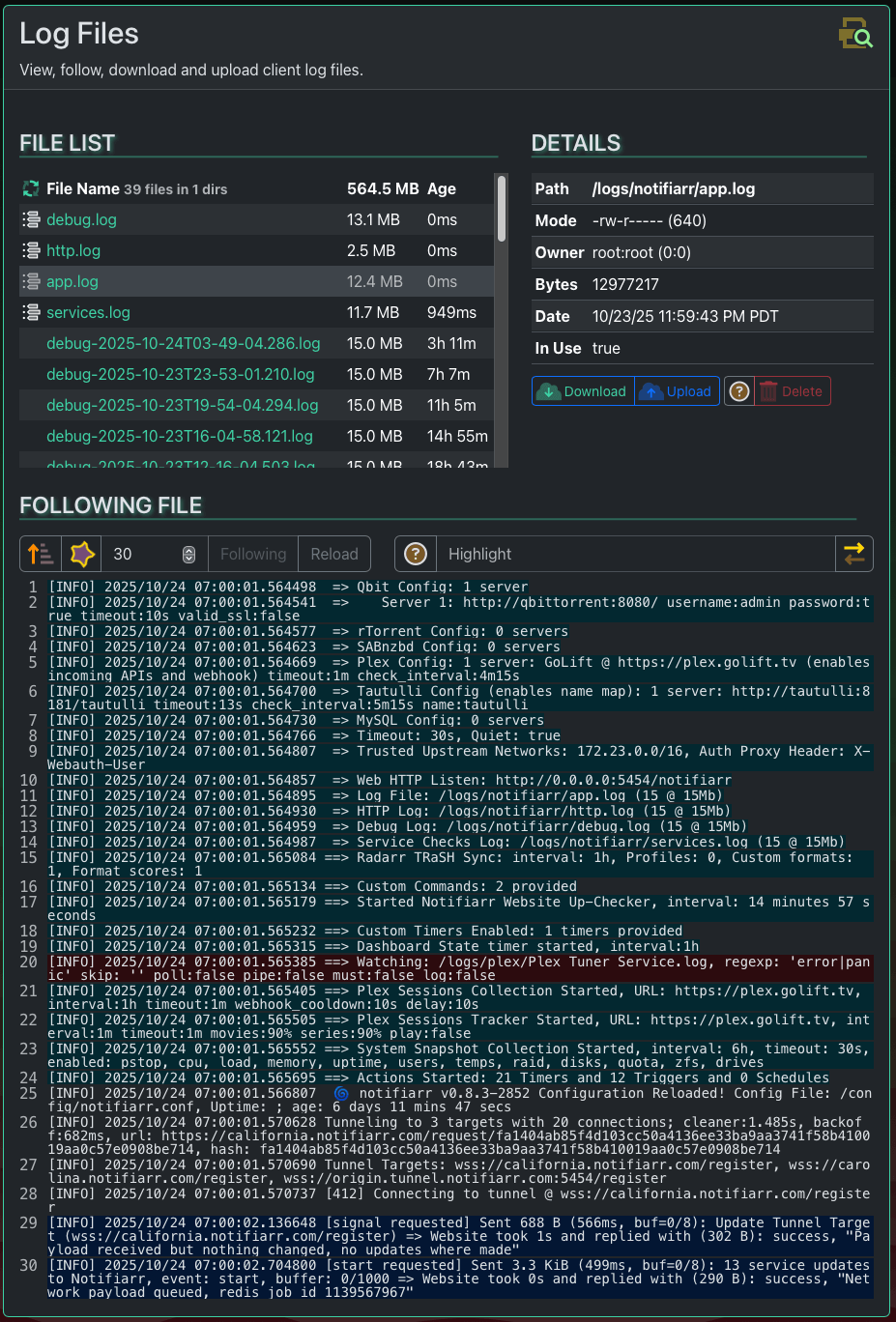The image size is (896, 1322).
Task: Toggle line wrap with the yellow arrows icon
Action: 853,554
